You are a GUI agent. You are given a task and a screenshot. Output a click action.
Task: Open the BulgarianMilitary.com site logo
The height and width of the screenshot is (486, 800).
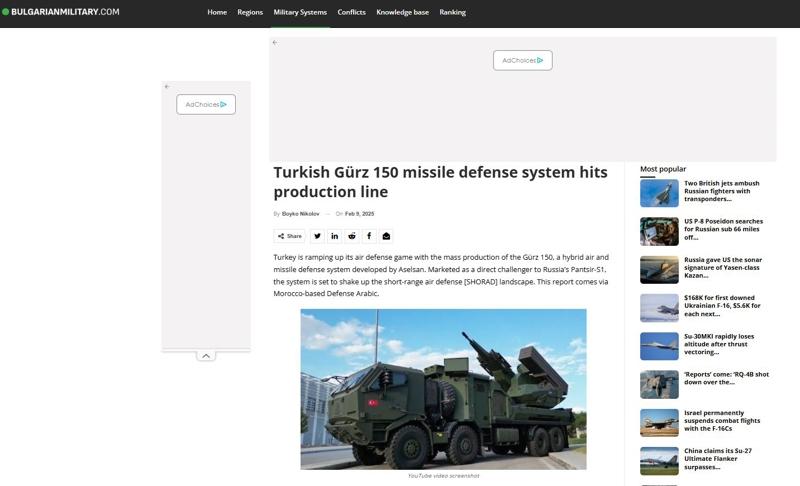61,12
